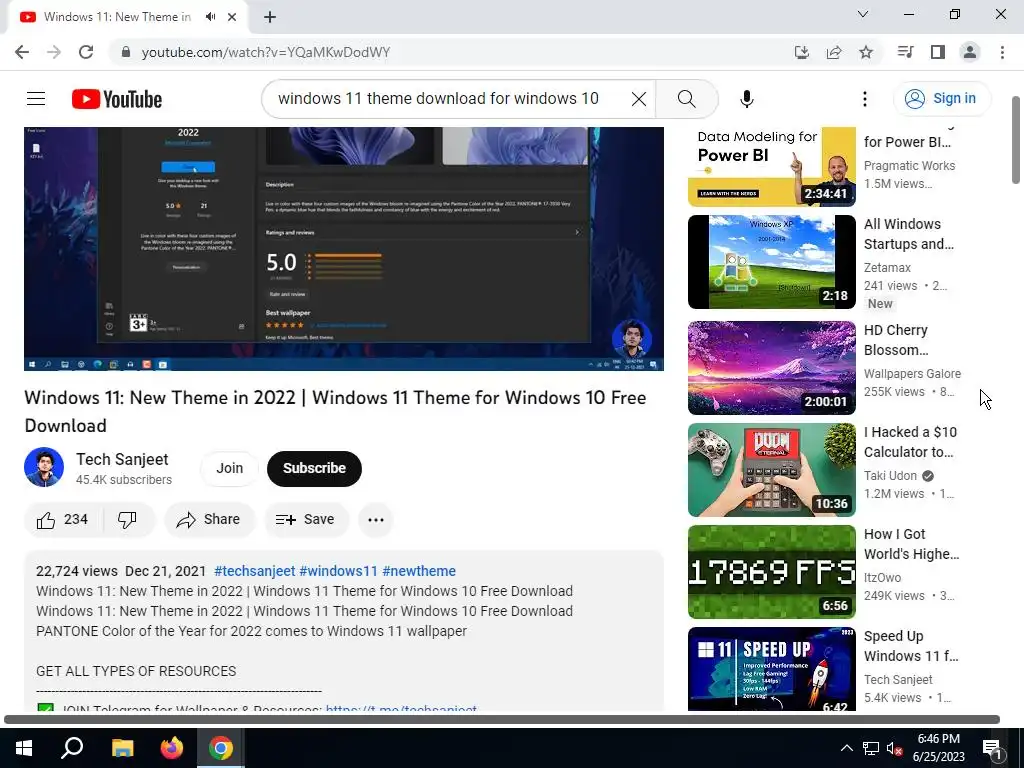1024x768 pixels.
Task: Open 'I Hacked a $10 Calculator' title
Action: [x=910, y=442]
